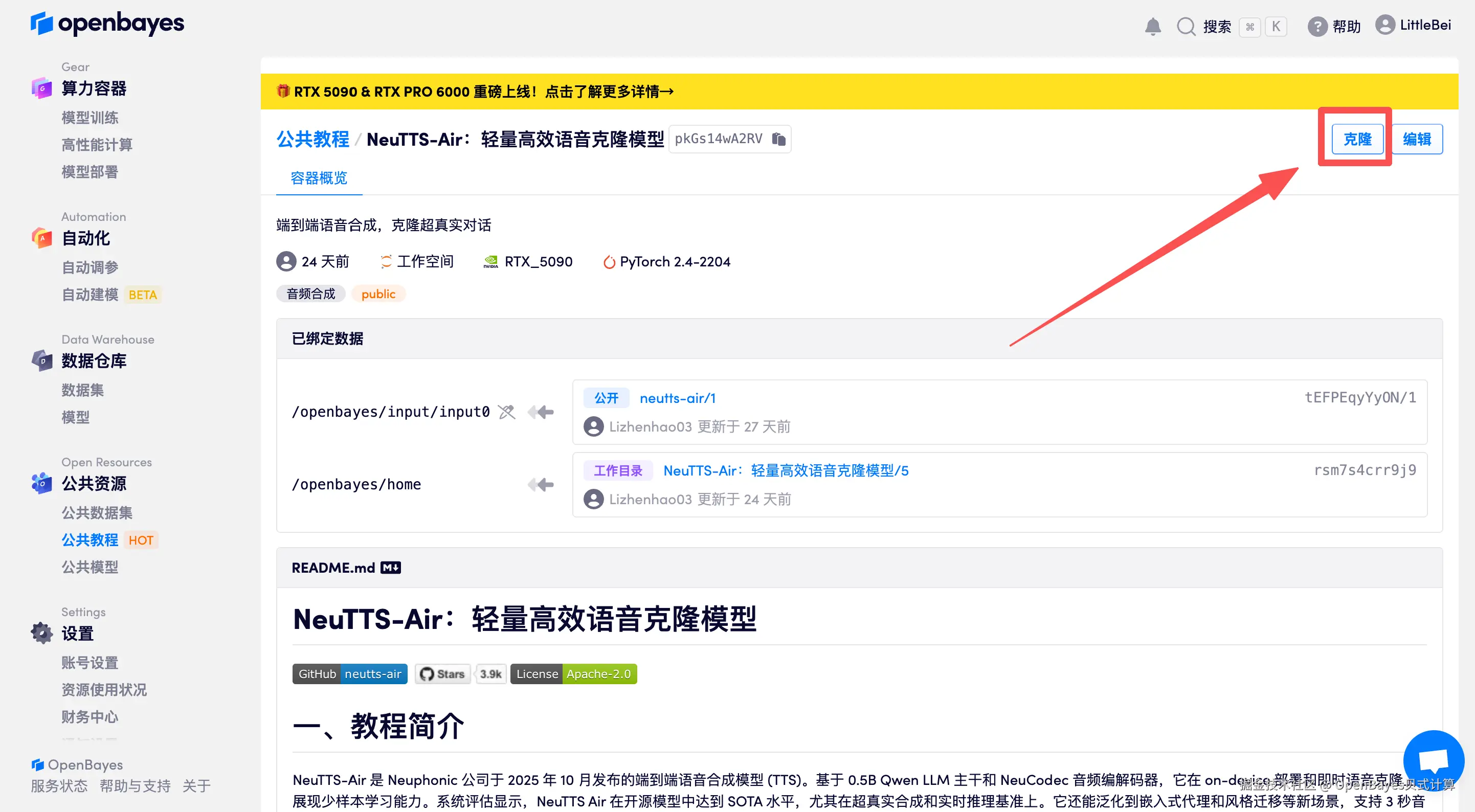The height and width of the screenshot is (812, 1475).
Task: Click the 编辑 button
Action: [1417, 139]
